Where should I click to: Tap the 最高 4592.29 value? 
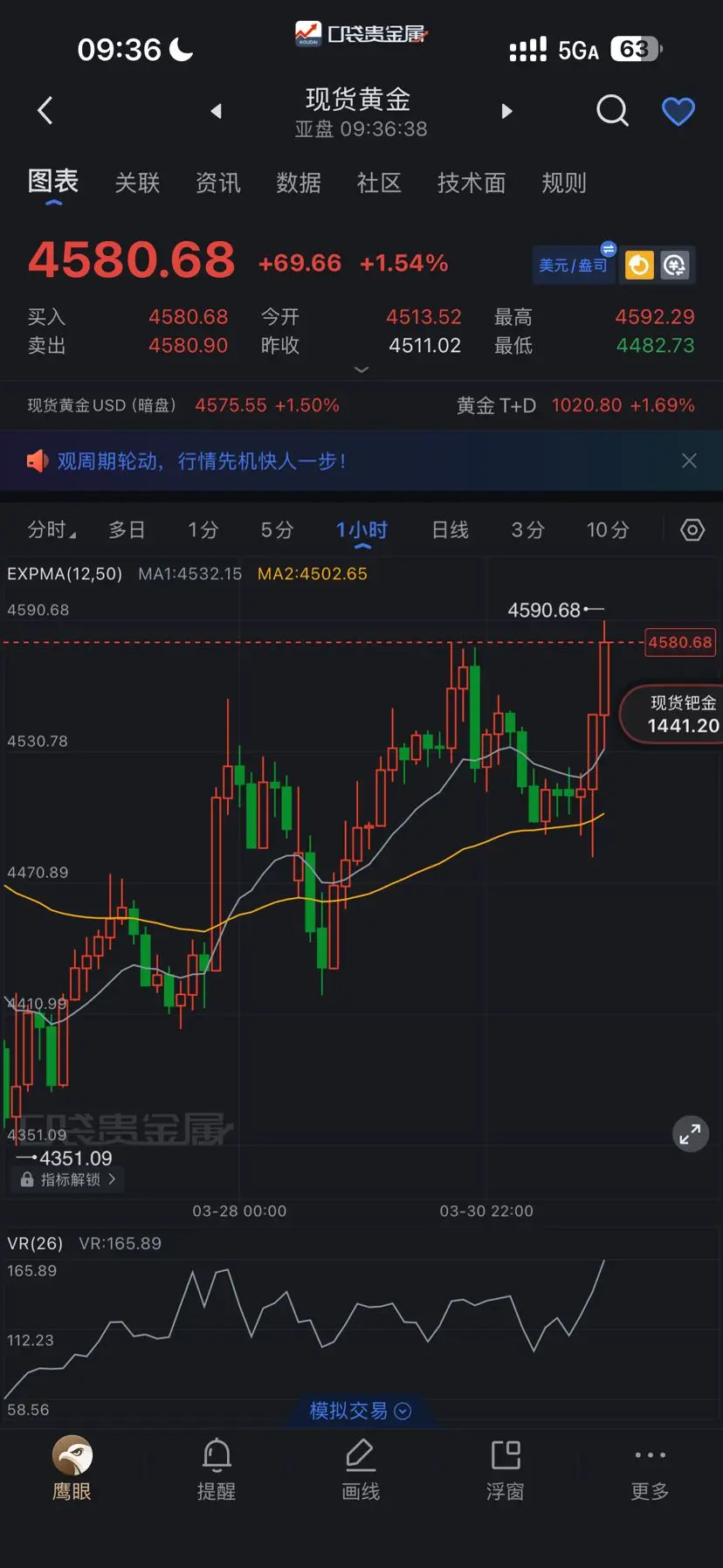pyautogui.click(x=655, y=316)
